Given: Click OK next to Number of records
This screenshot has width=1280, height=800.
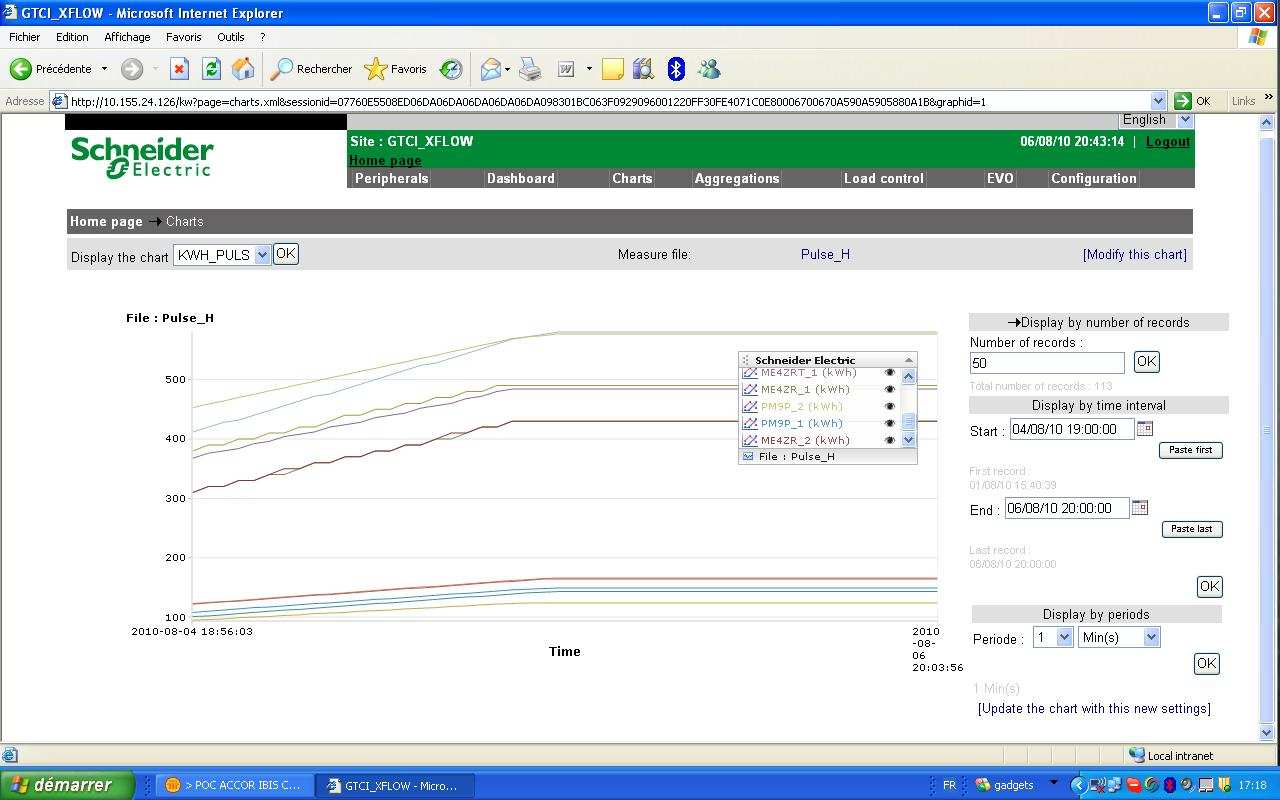Looking at the screenshot, I should coord(1146,362).
